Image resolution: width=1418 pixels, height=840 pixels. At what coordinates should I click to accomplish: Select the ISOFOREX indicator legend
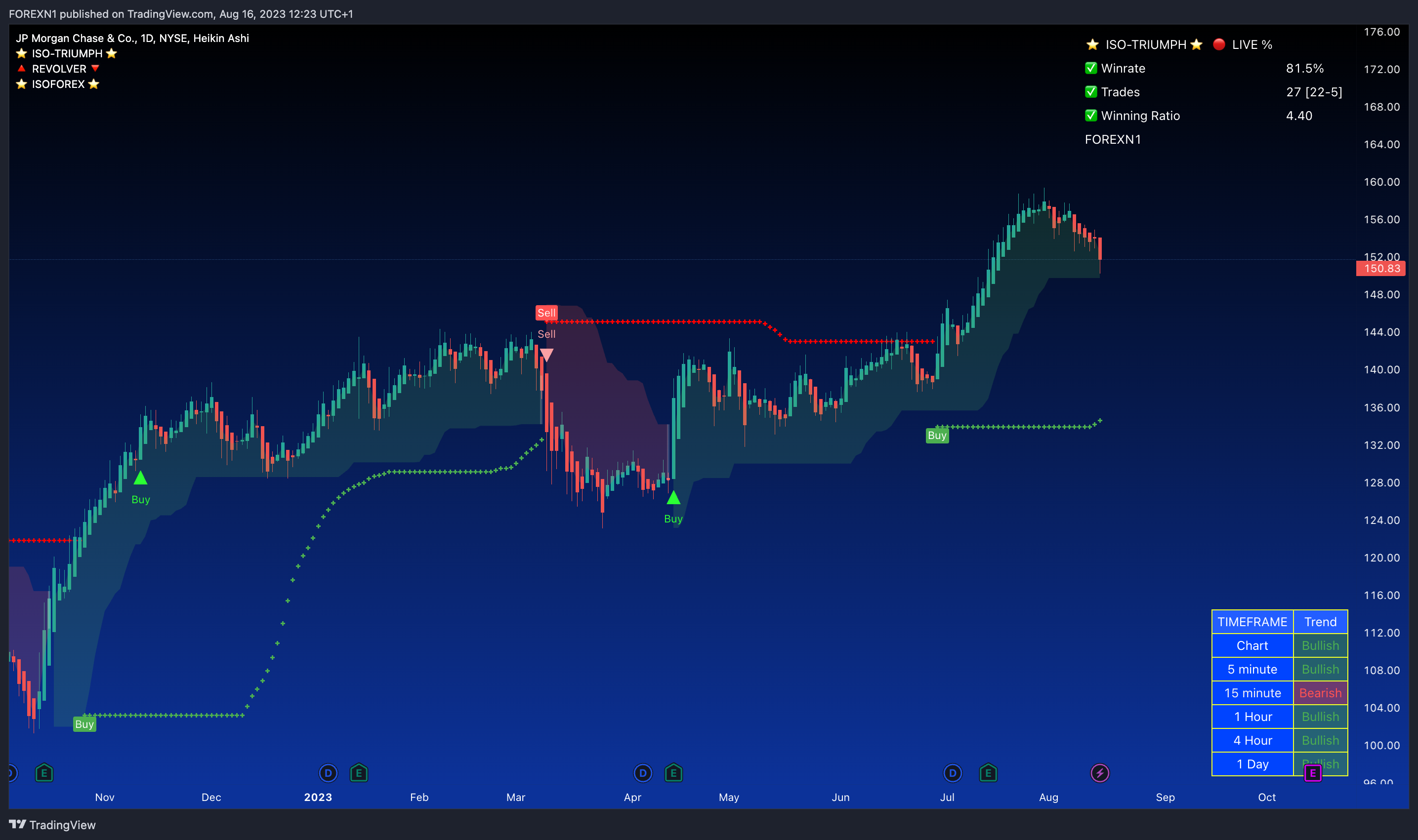click(58, 84)
